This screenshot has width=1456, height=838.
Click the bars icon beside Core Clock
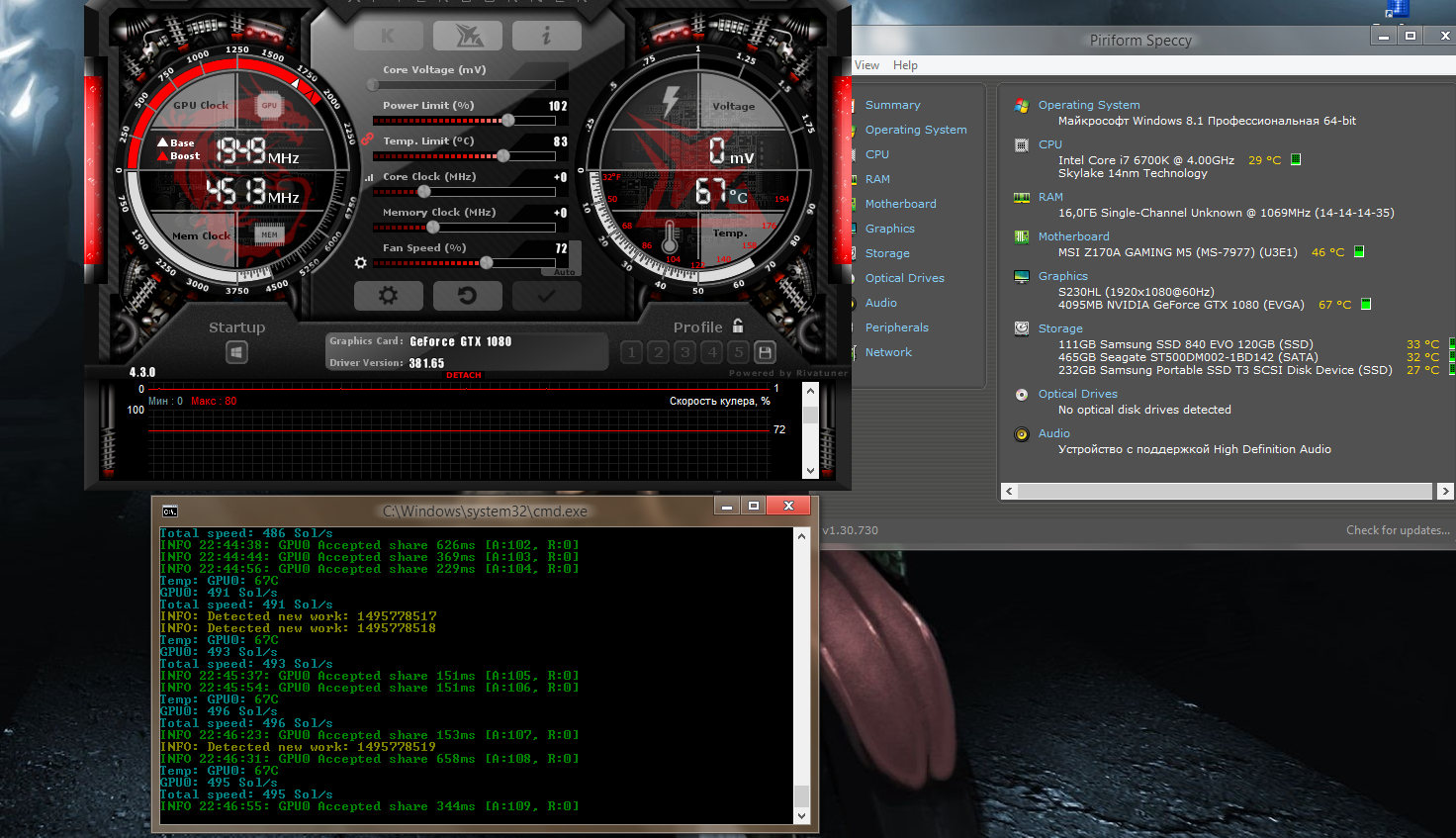(x=369, y=178)
